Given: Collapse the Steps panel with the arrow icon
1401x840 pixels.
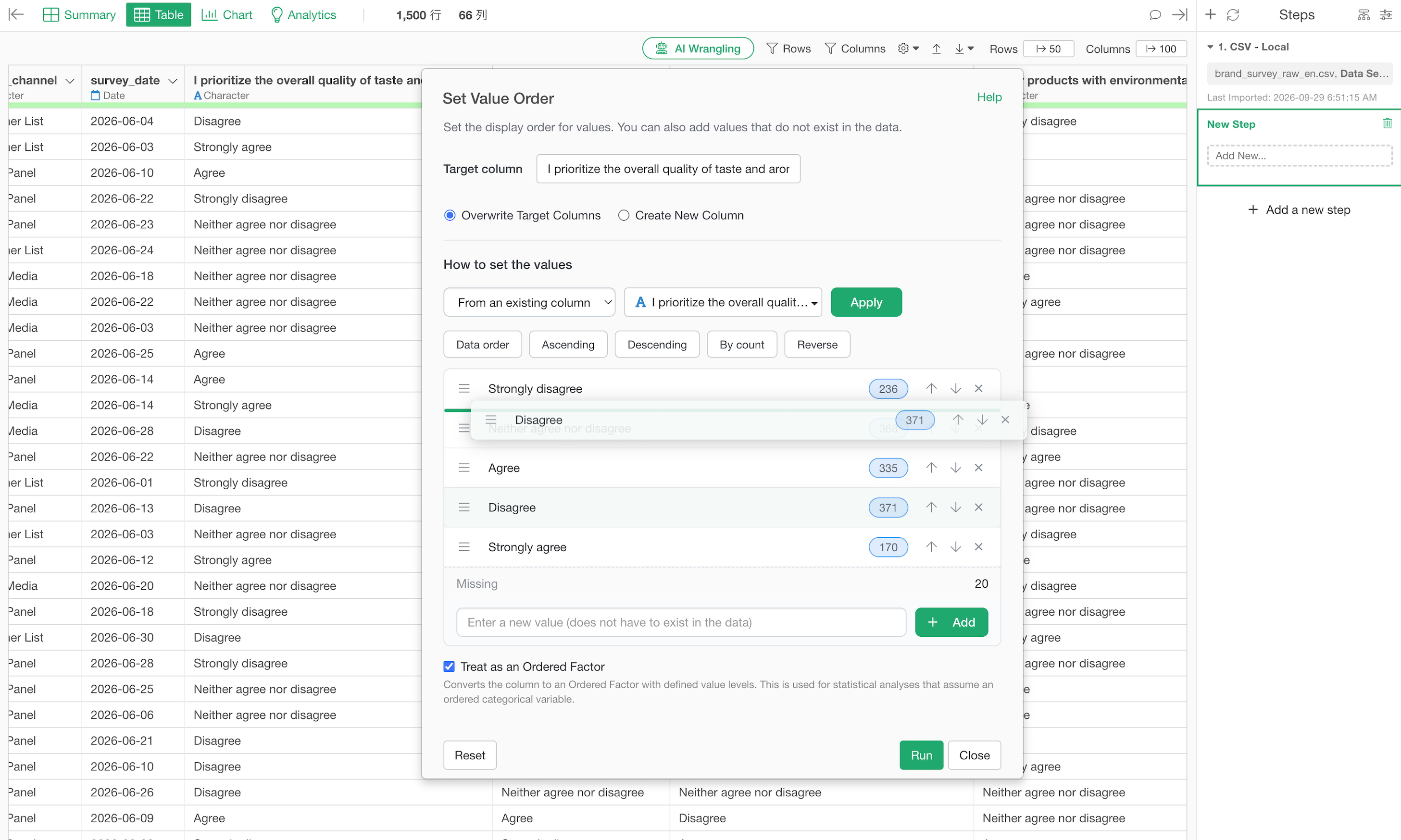Looking at the screenshot, I should tap(1180, 15).
